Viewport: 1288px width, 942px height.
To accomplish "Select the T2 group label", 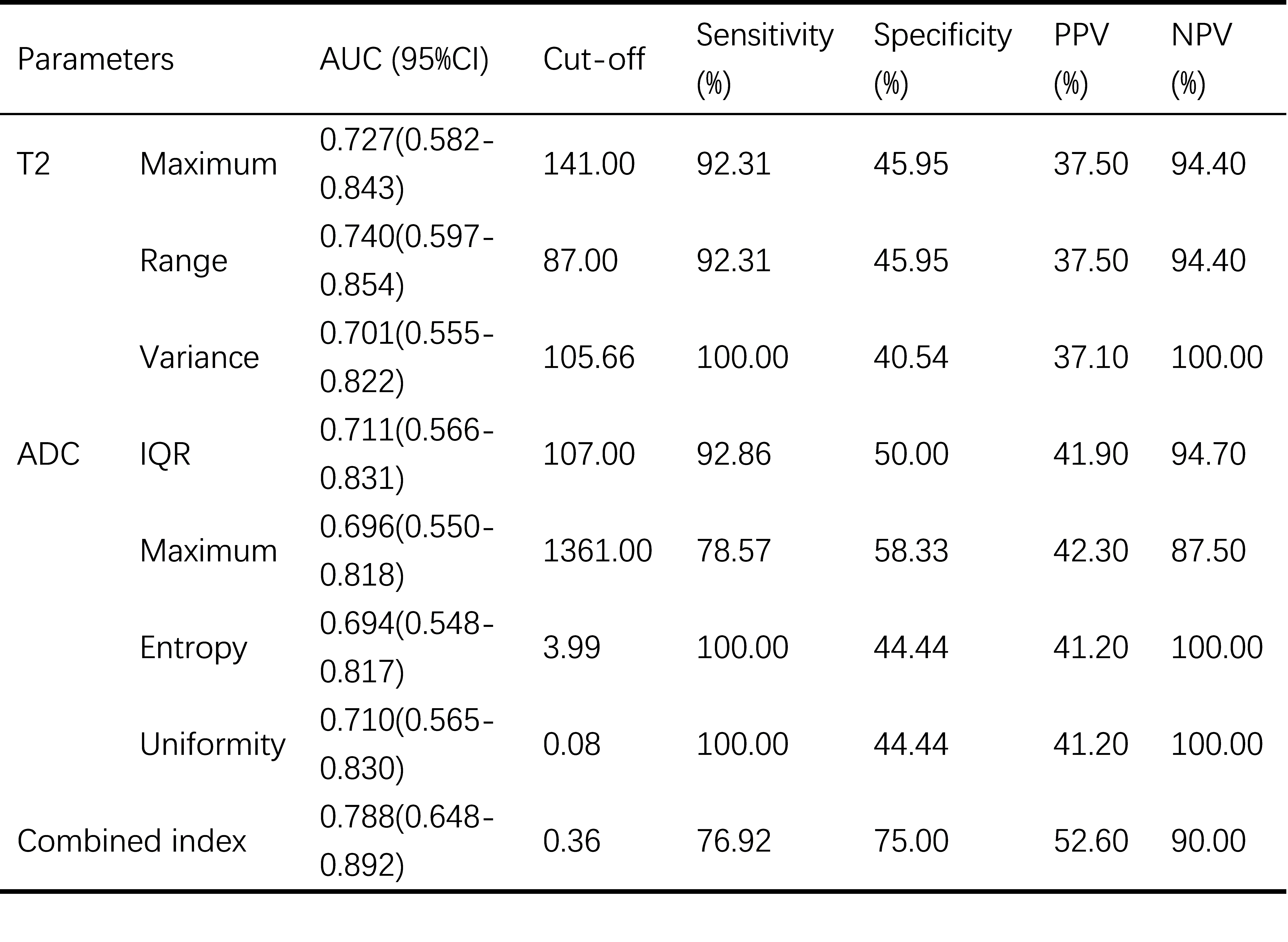I will click(34, 164).
